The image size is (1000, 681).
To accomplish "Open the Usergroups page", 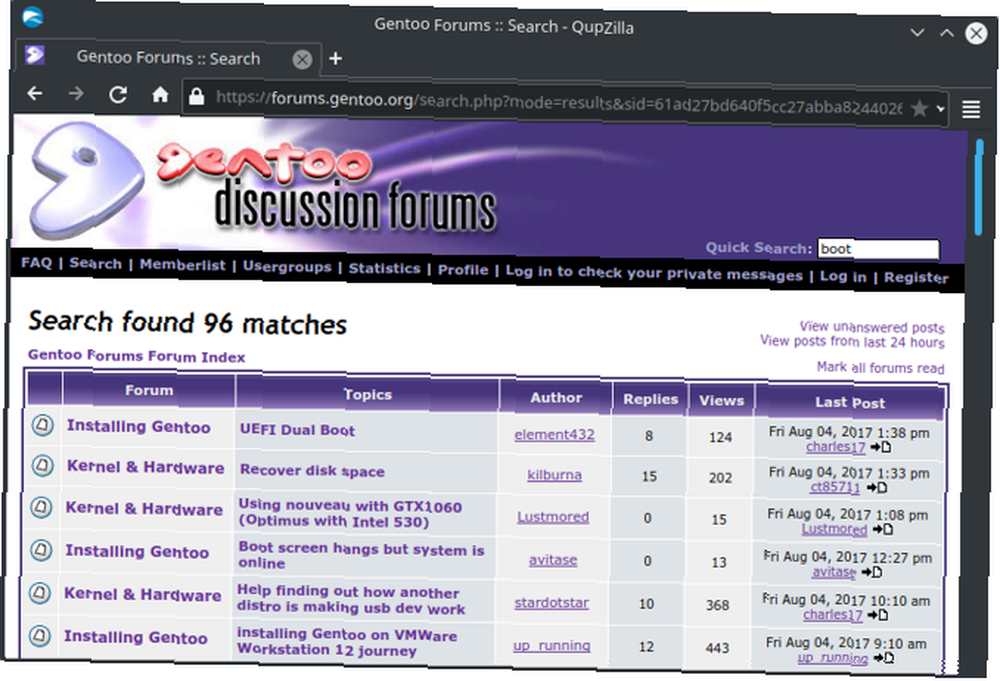I will (x=287, y=267).
